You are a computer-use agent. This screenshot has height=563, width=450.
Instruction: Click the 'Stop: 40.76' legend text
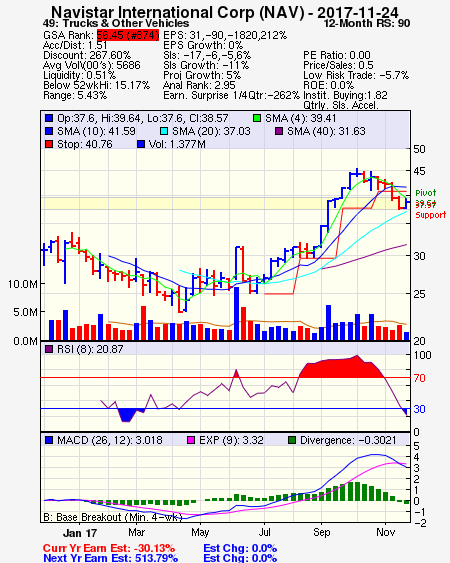pyautogui.click(x=85, y=144)
